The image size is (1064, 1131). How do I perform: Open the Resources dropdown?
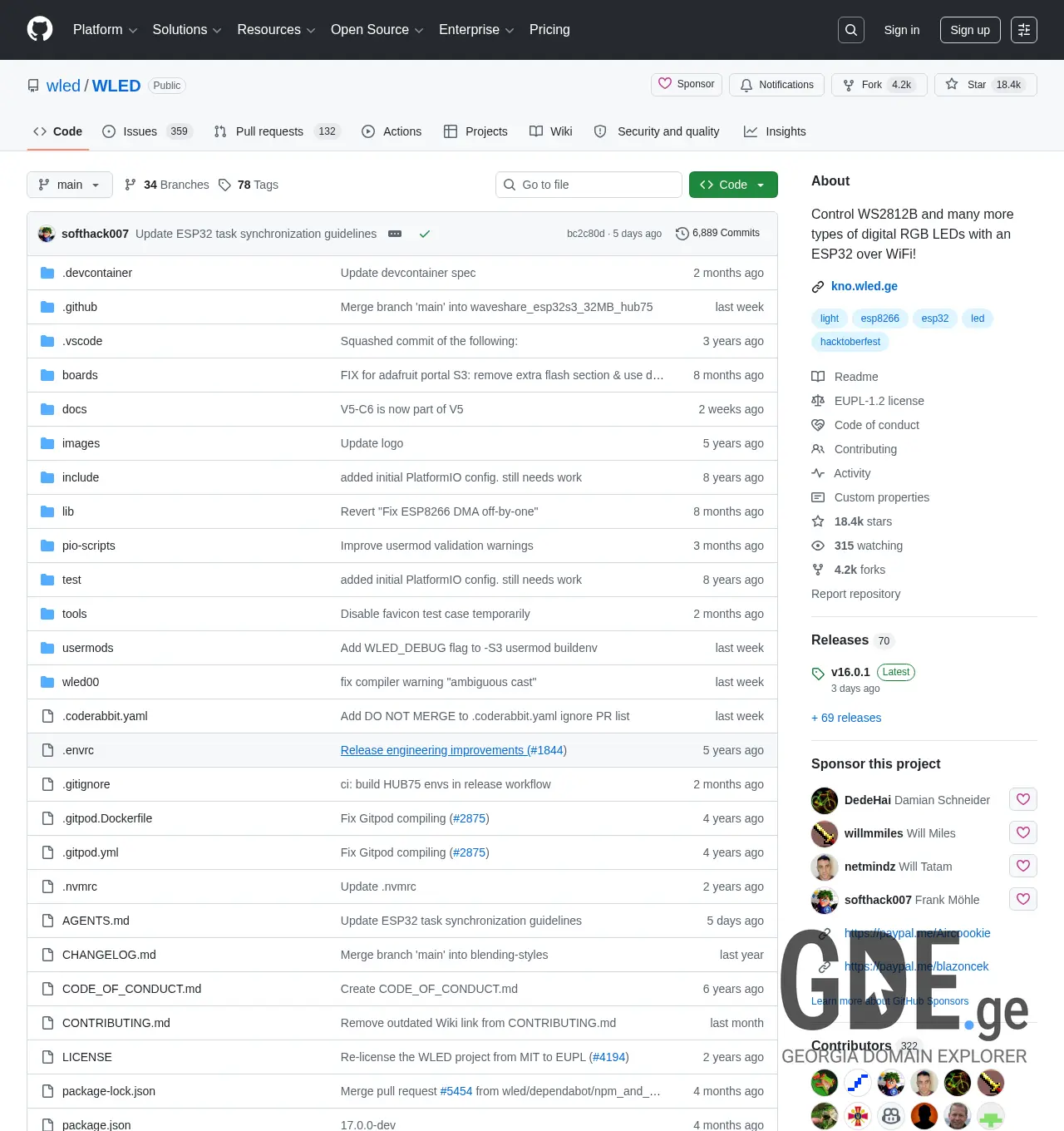click(276, 30)
